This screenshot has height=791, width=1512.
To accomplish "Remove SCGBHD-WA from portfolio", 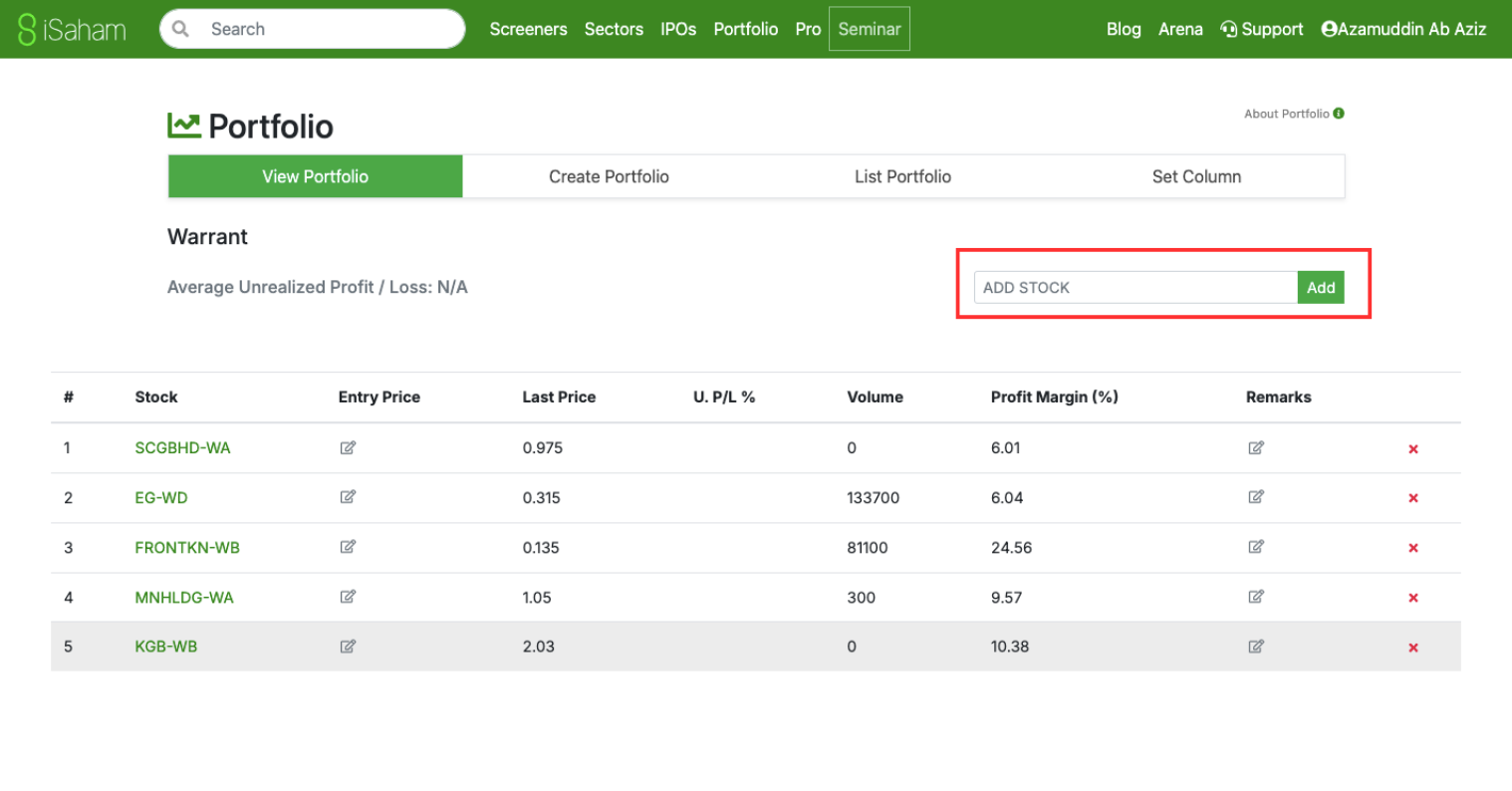I will [x=1412, y=449].
